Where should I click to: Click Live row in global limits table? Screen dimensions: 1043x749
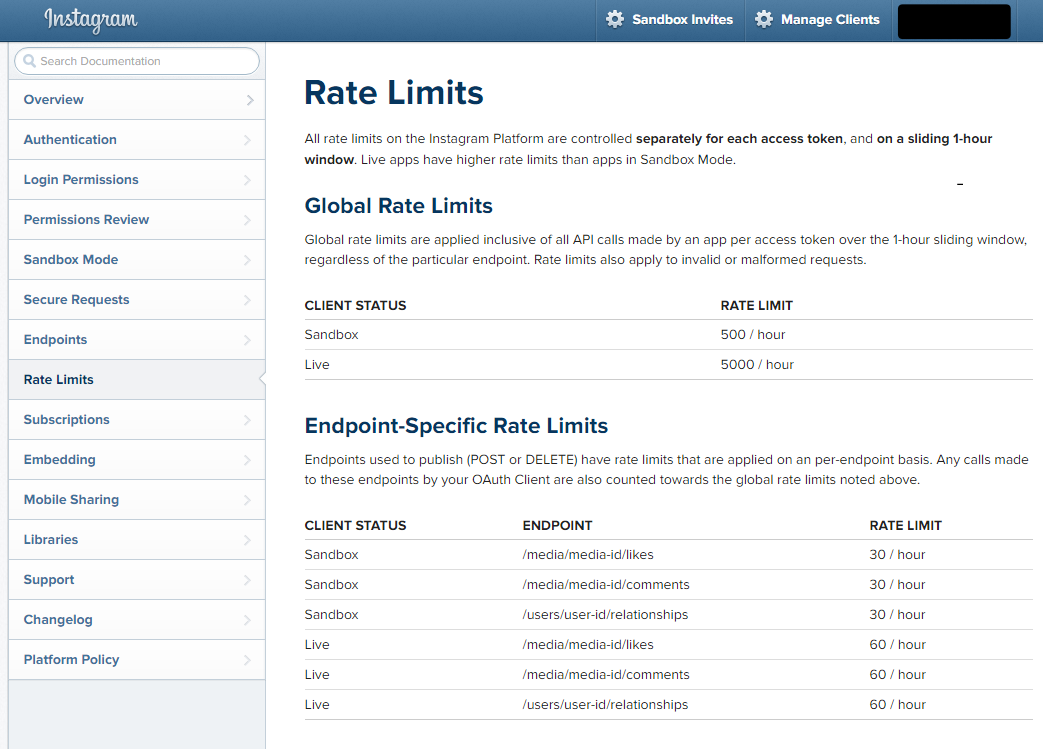pyautogui.click(x=669, y=365)
